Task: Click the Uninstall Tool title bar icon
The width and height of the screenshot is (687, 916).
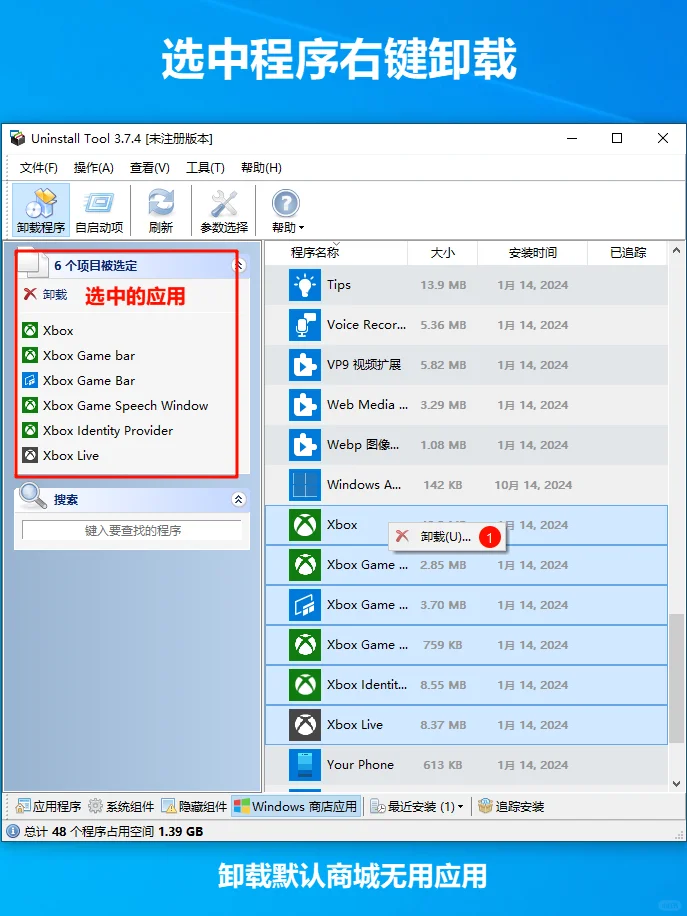Action: [18, 138]
